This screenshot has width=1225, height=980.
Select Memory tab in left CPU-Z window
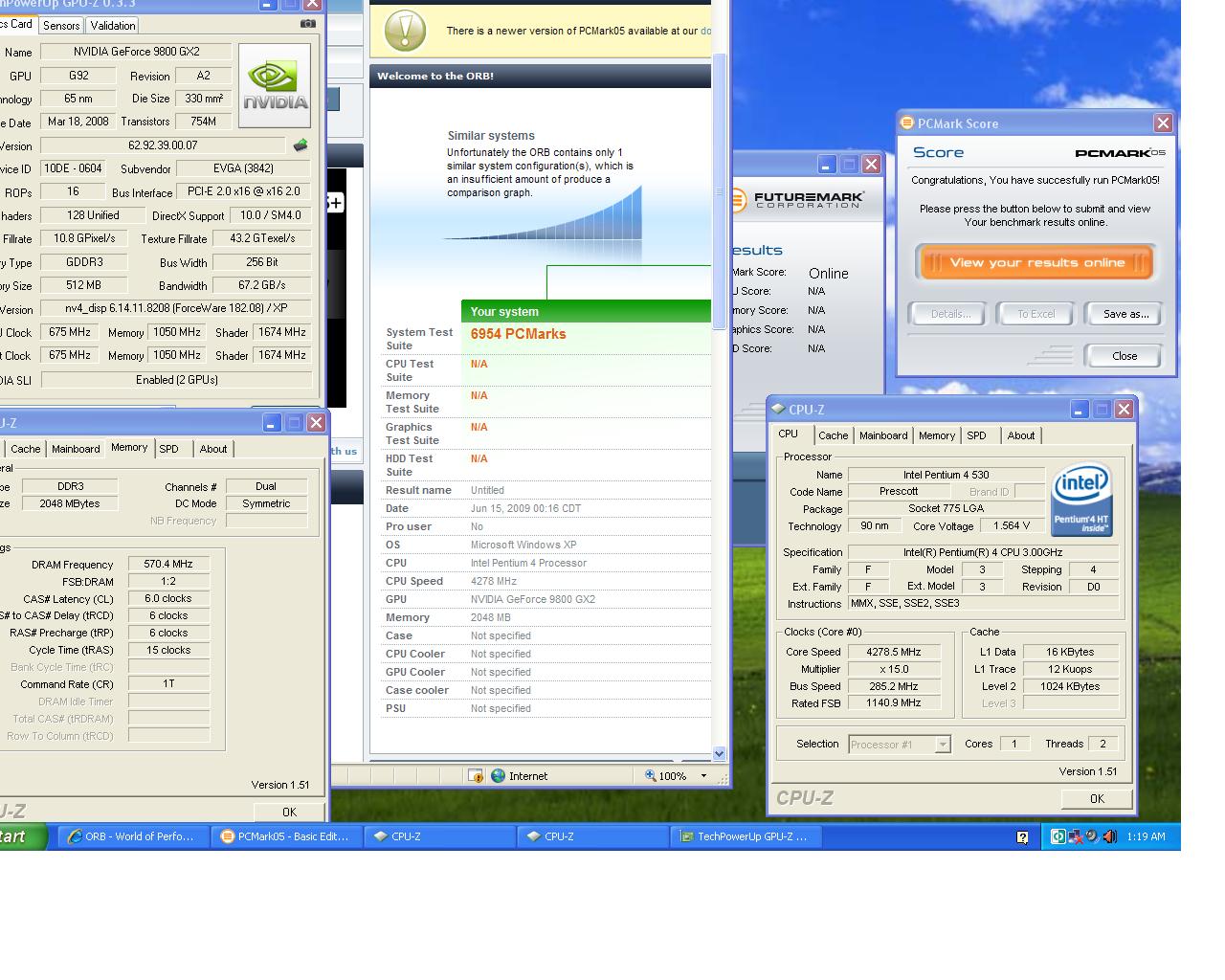pos(129,448)
